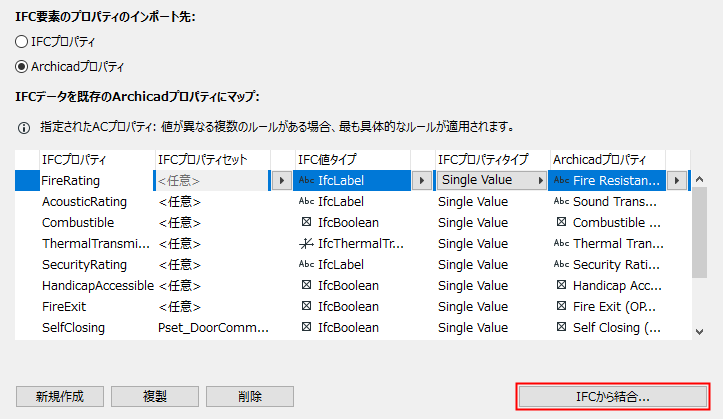Open the Single Value property type dropdown
Image resolution: width=723 pixels, height=419 pixels.
pyautogui.click(x=541, y=181)
